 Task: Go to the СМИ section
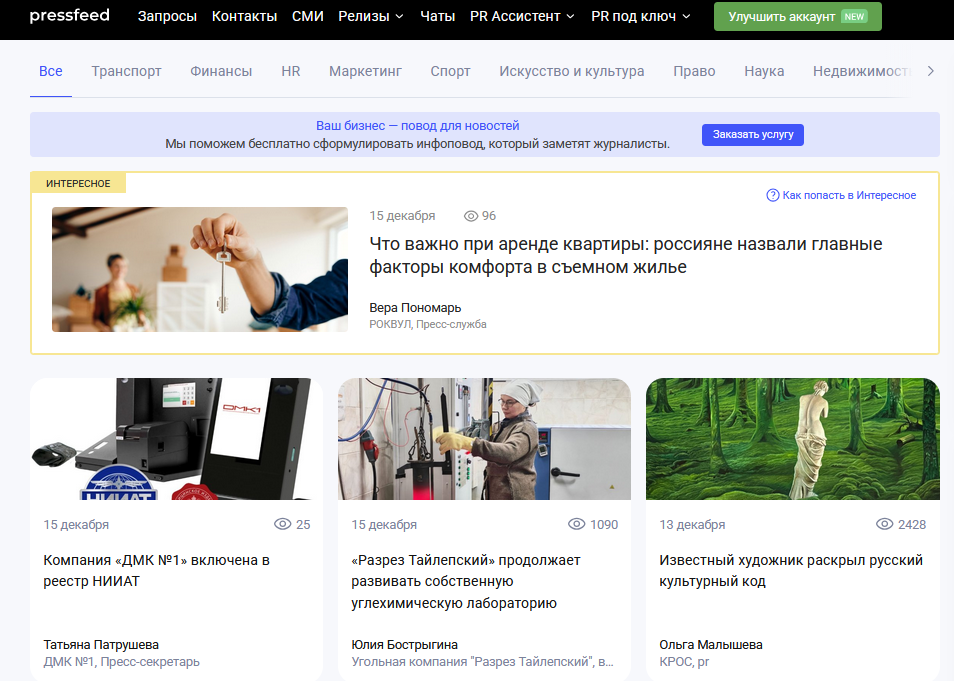308,16
